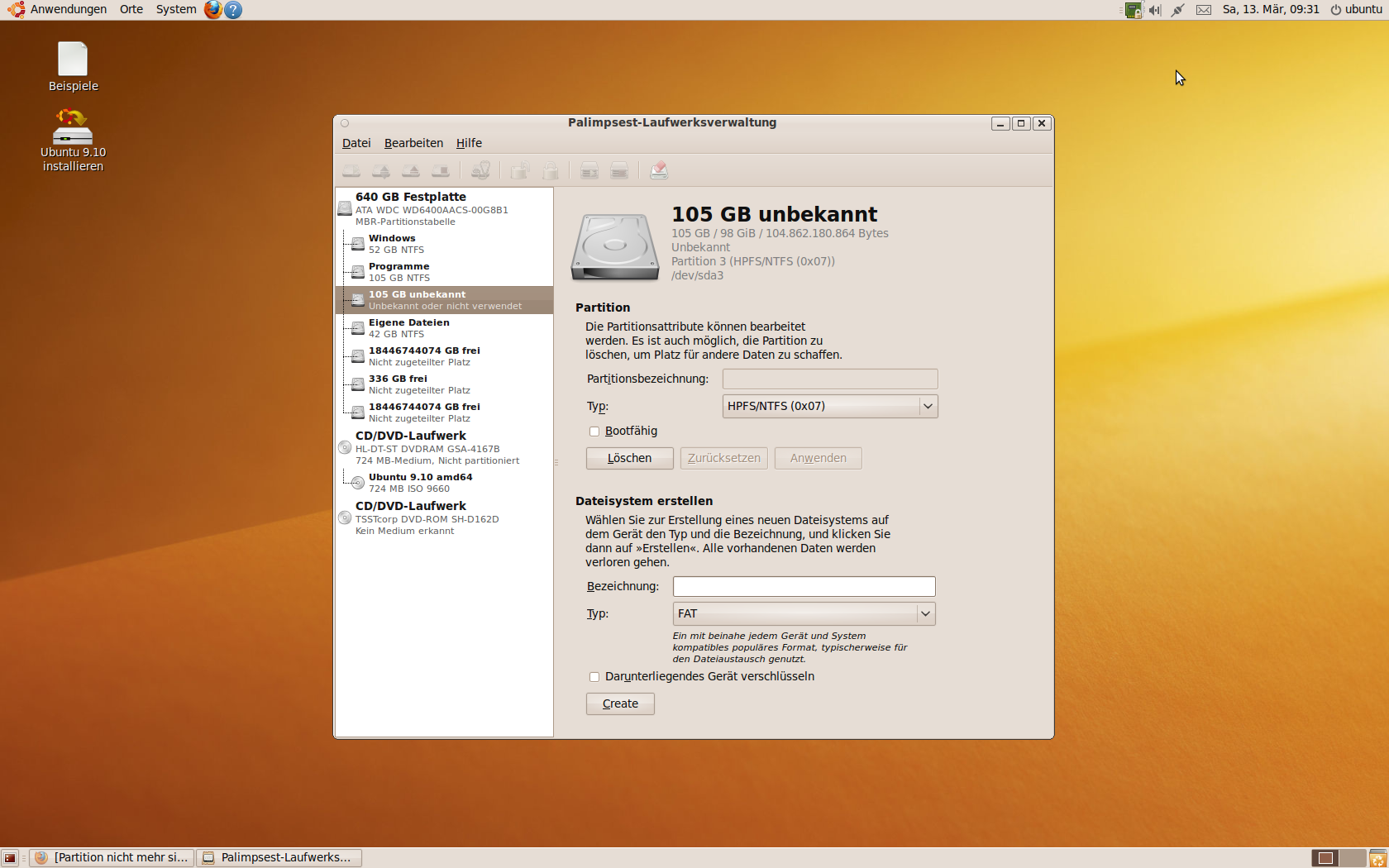Click the unlock encrypted device toolbar icon
Screen dimensions: 1389x868
pyautogui.click(x=520, y=171)
